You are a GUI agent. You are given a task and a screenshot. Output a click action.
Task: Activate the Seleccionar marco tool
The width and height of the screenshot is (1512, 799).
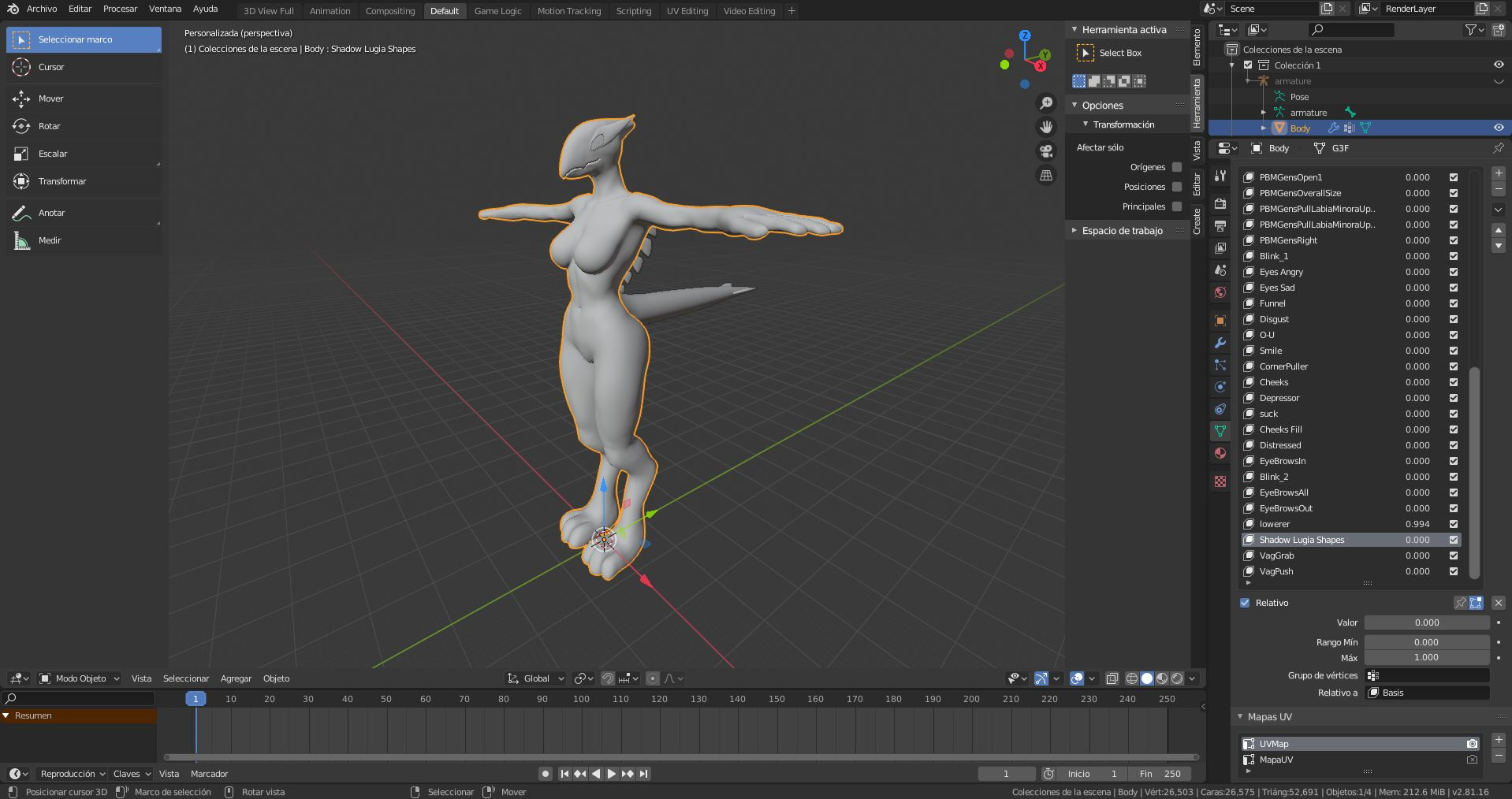84,39
